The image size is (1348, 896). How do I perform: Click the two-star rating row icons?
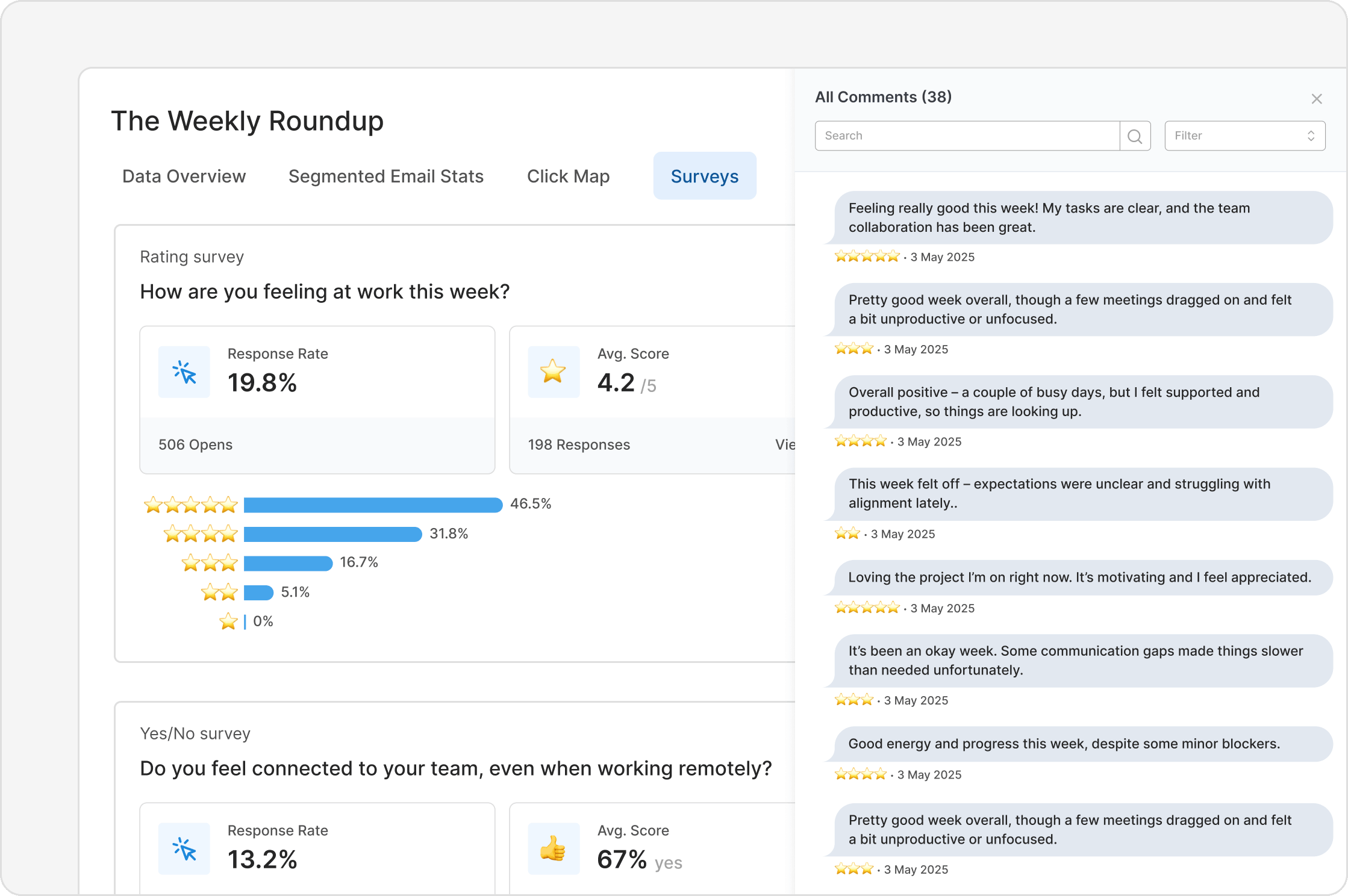coord(219,593)
